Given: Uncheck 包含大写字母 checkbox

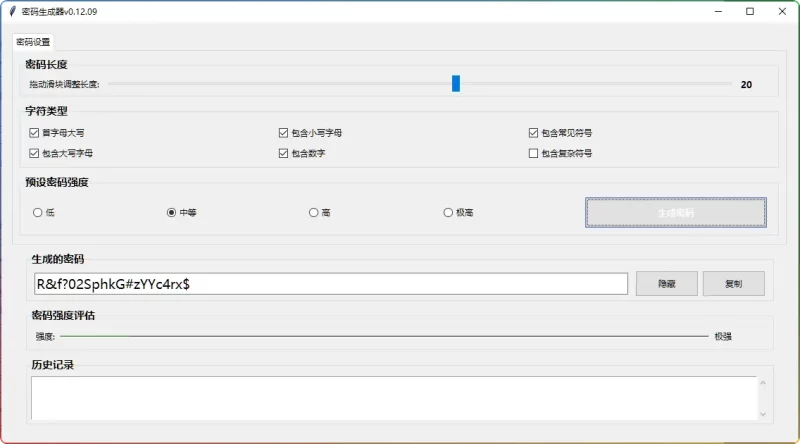Looking at the screenshot, I should click(x=35, y=153).
